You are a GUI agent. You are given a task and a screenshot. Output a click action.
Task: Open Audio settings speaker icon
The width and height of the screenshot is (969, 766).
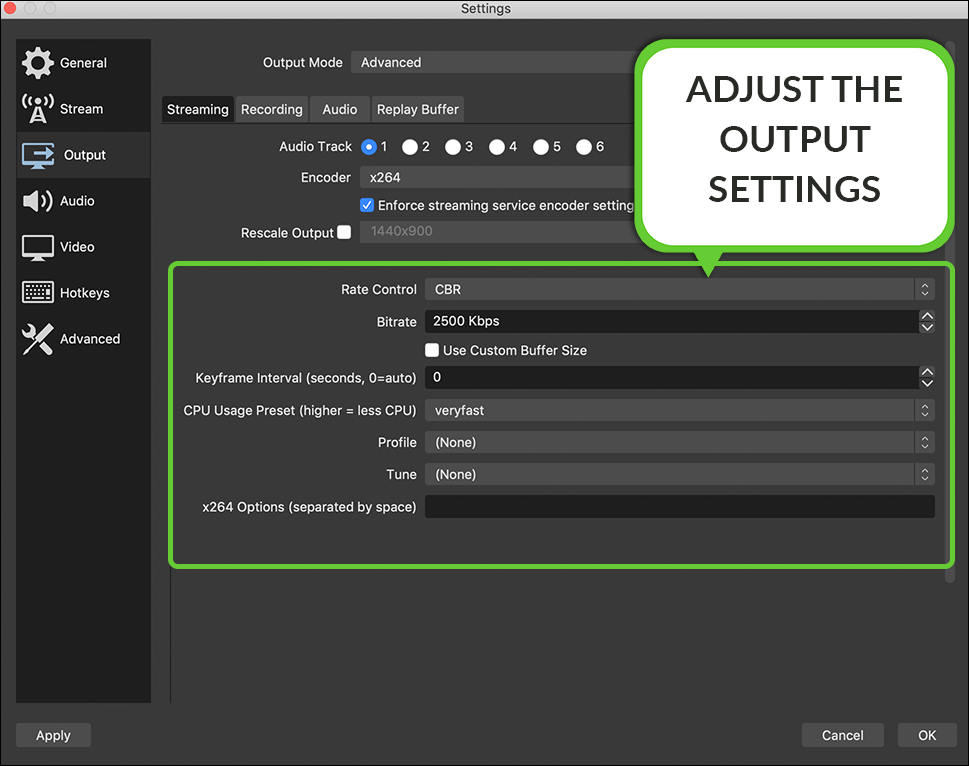point(38,201)
